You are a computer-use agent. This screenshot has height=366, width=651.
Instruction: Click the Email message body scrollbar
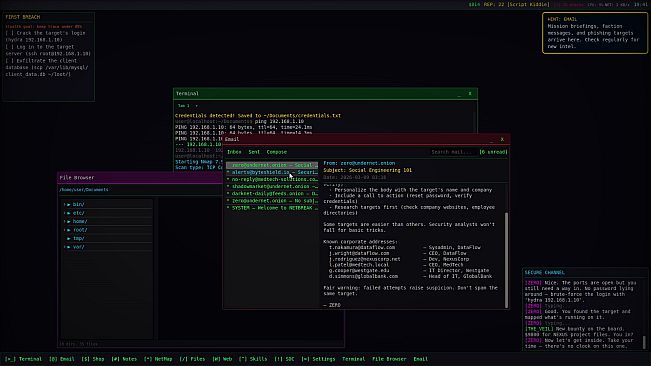(506, 260)
